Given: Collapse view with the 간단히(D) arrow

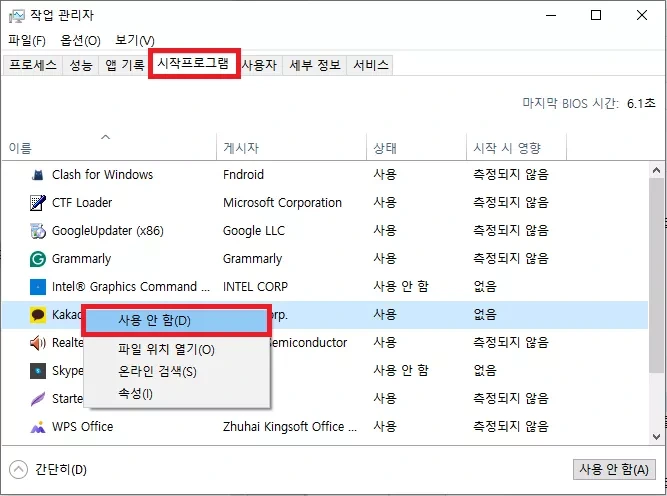Looking at the screenshot, I should point(18,470).
